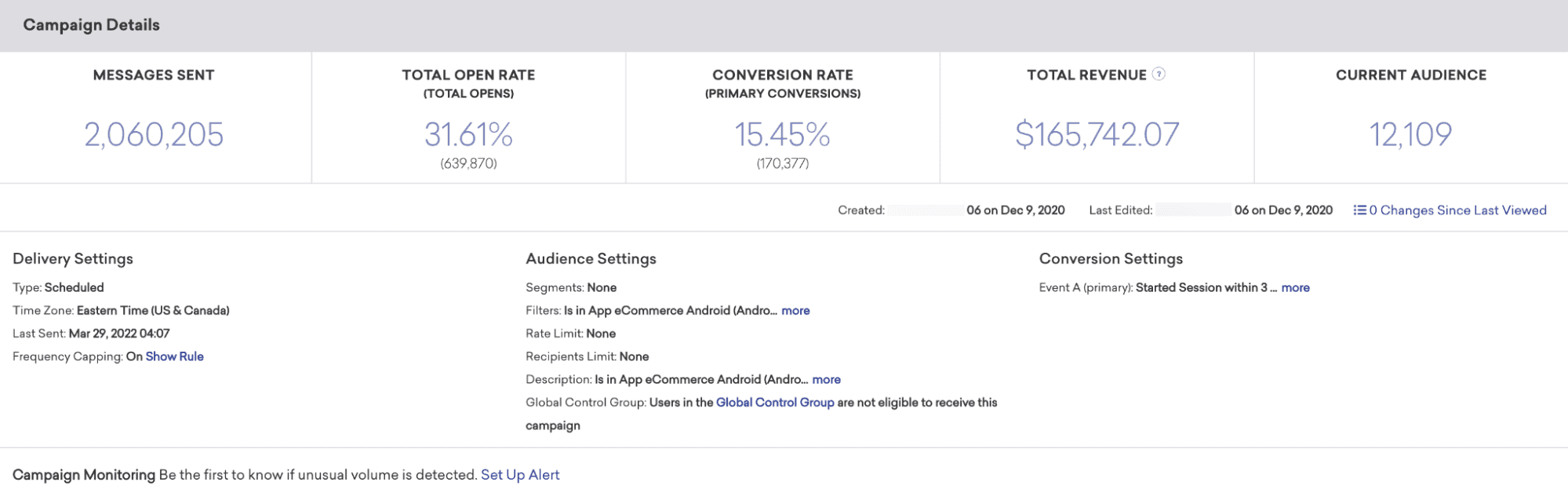Viewport: 1568px width, 500px height.
Task: Open the Global Control Group link
Action: (774, 403)
